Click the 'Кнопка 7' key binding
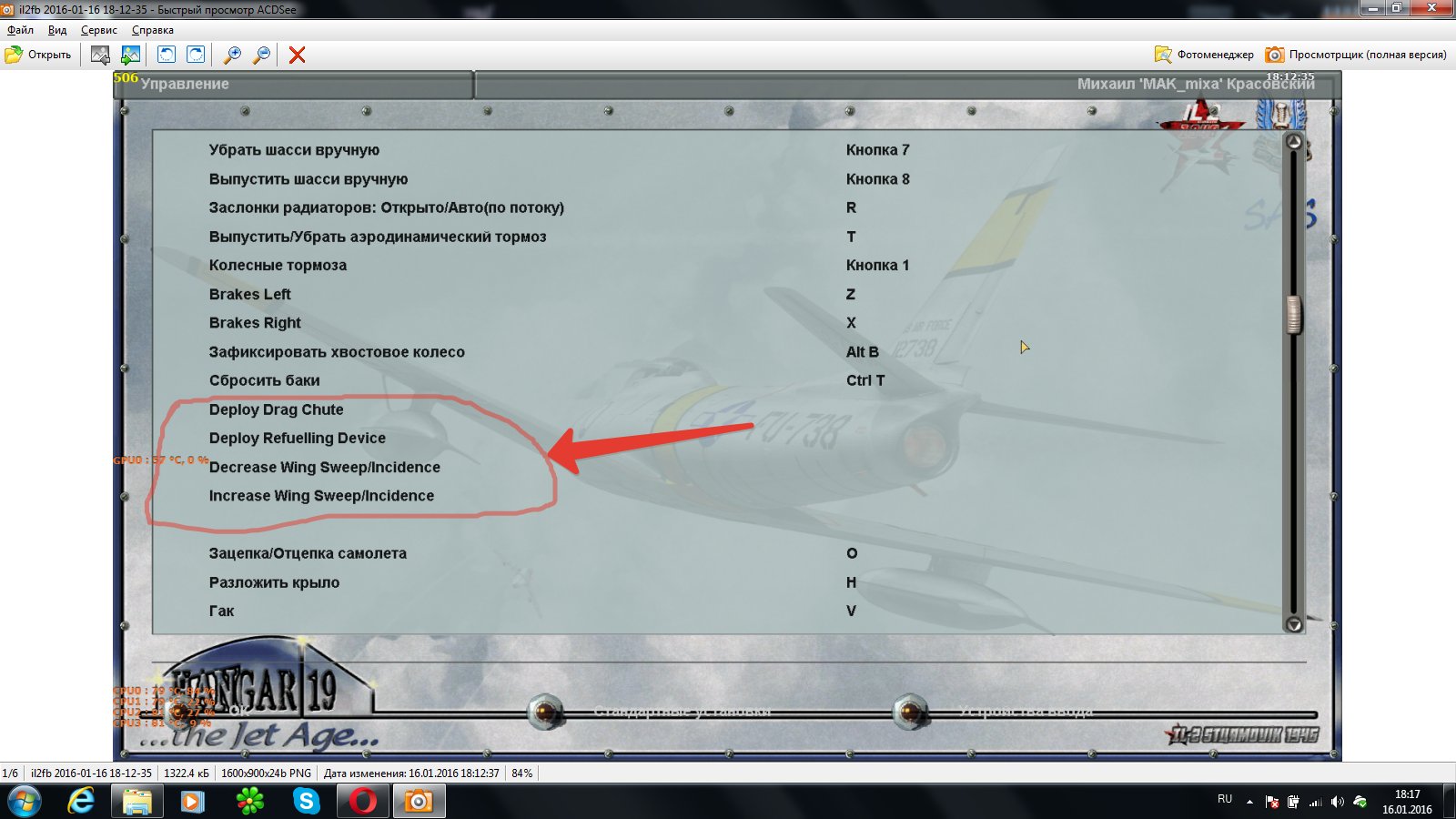 [x=877, y=150]
